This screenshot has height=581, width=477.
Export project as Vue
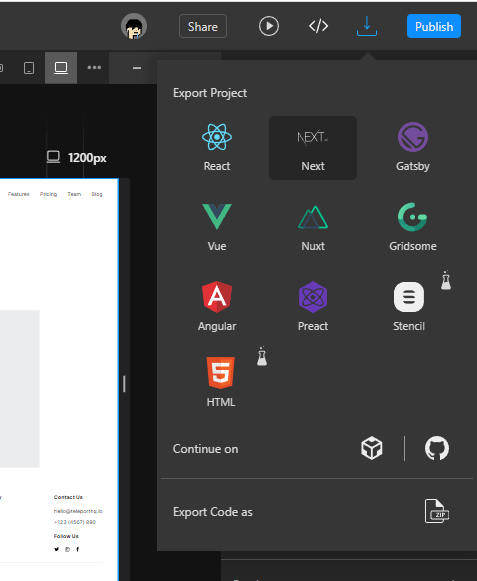click(x=217, y=228)
